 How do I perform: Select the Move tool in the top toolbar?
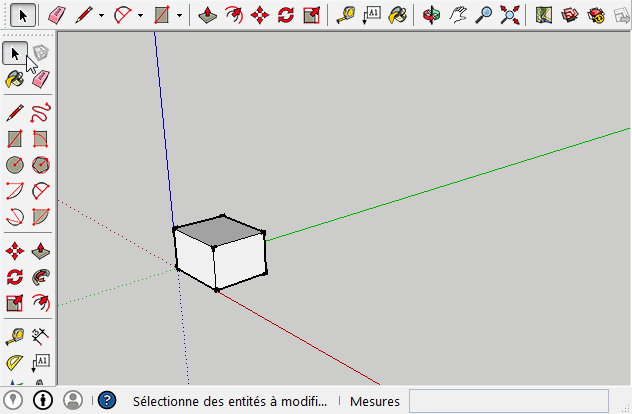260,15
